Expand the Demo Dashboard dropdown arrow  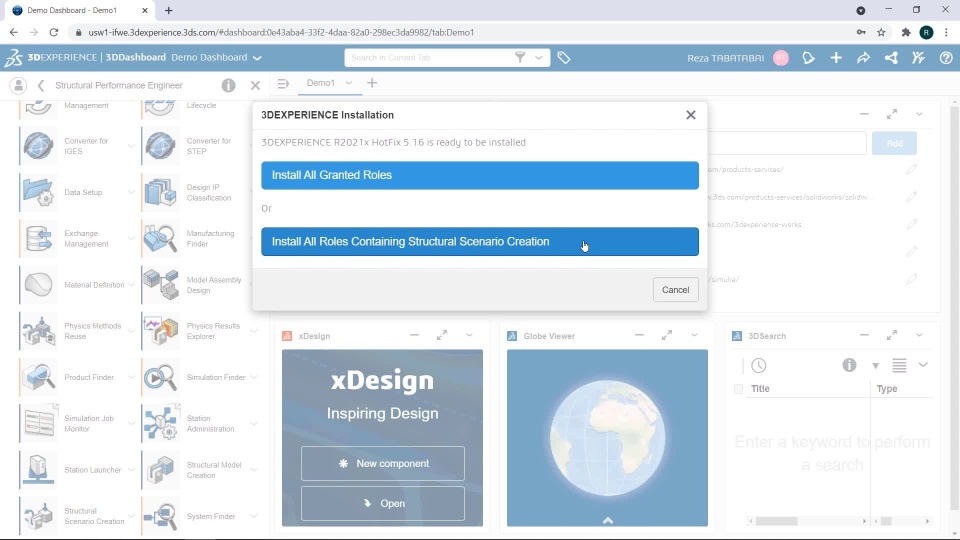pyautogui.click(x=257, y=58)
